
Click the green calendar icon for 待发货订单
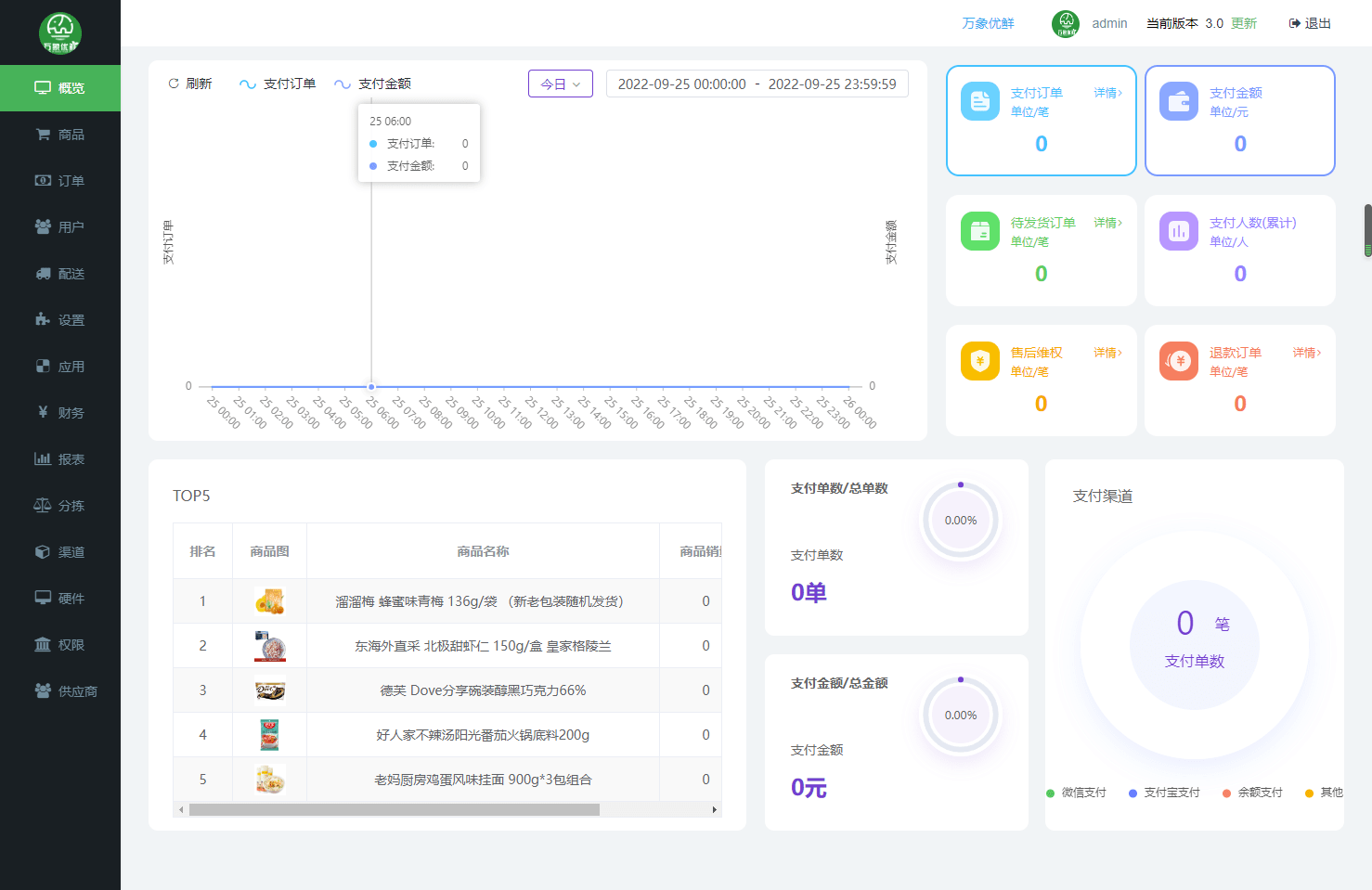click(x=979, y=232)
